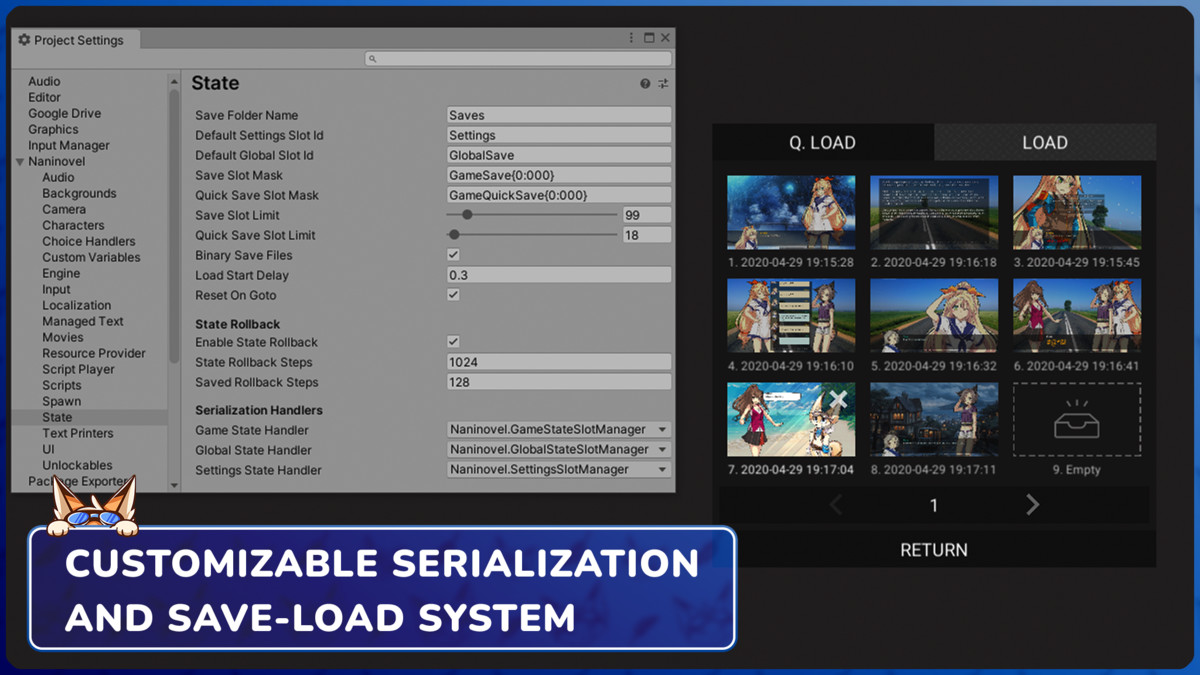1200x675 pixels.
Task: Toggle the Reset On Goto checkbox
Action: point(453,295)
